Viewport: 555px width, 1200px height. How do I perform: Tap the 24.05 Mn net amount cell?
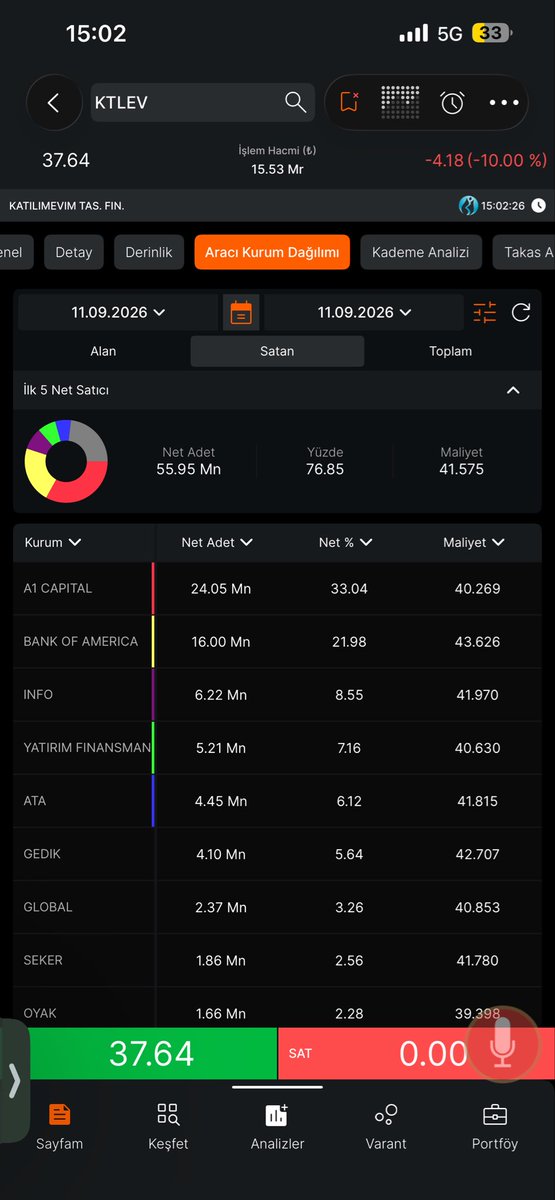click(x=221, y=588)
